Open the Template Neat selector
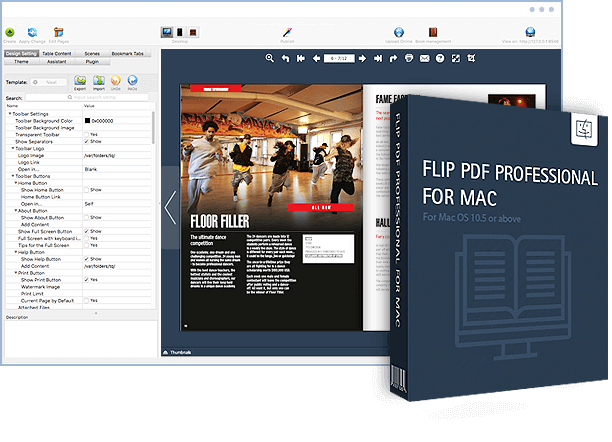 tap(49, 82)
